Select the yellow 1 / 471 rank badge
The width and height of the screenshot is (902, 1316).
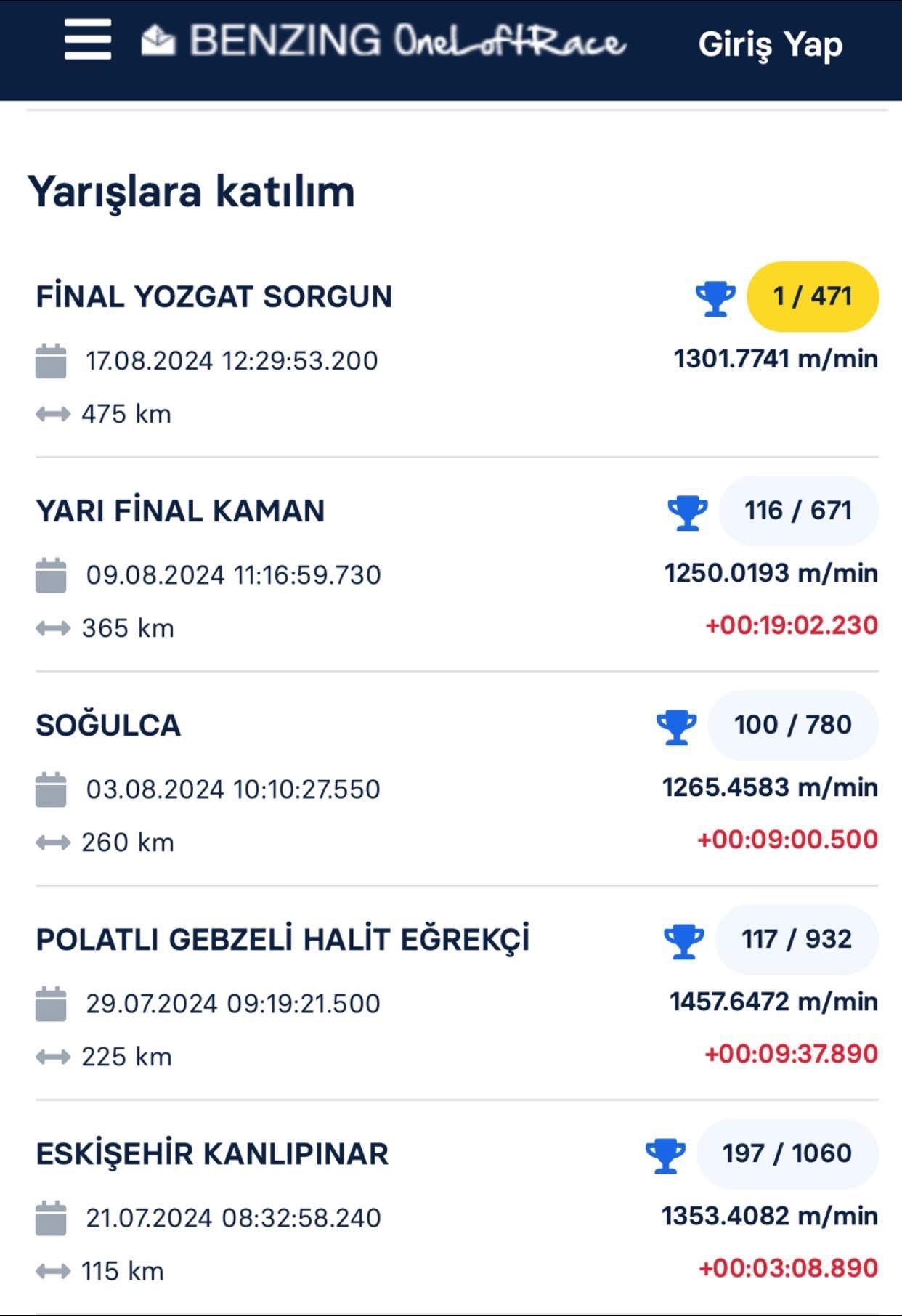pos(813,296)
